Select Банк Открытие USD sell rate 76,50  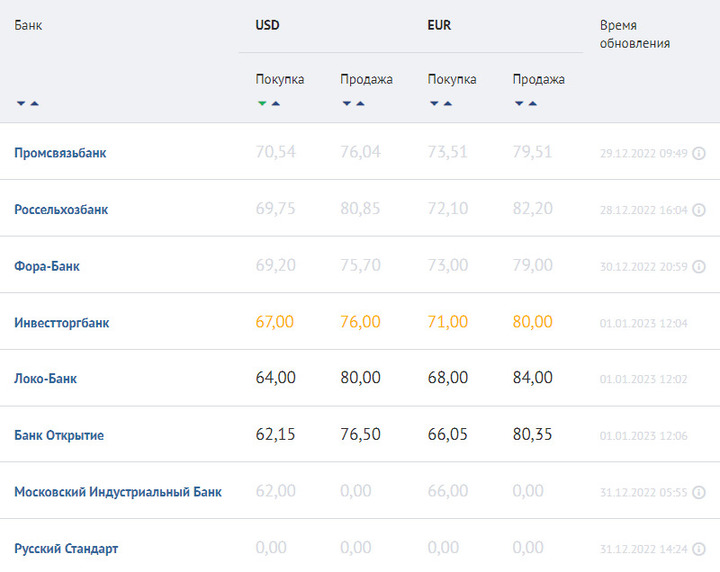click(360, 434)
